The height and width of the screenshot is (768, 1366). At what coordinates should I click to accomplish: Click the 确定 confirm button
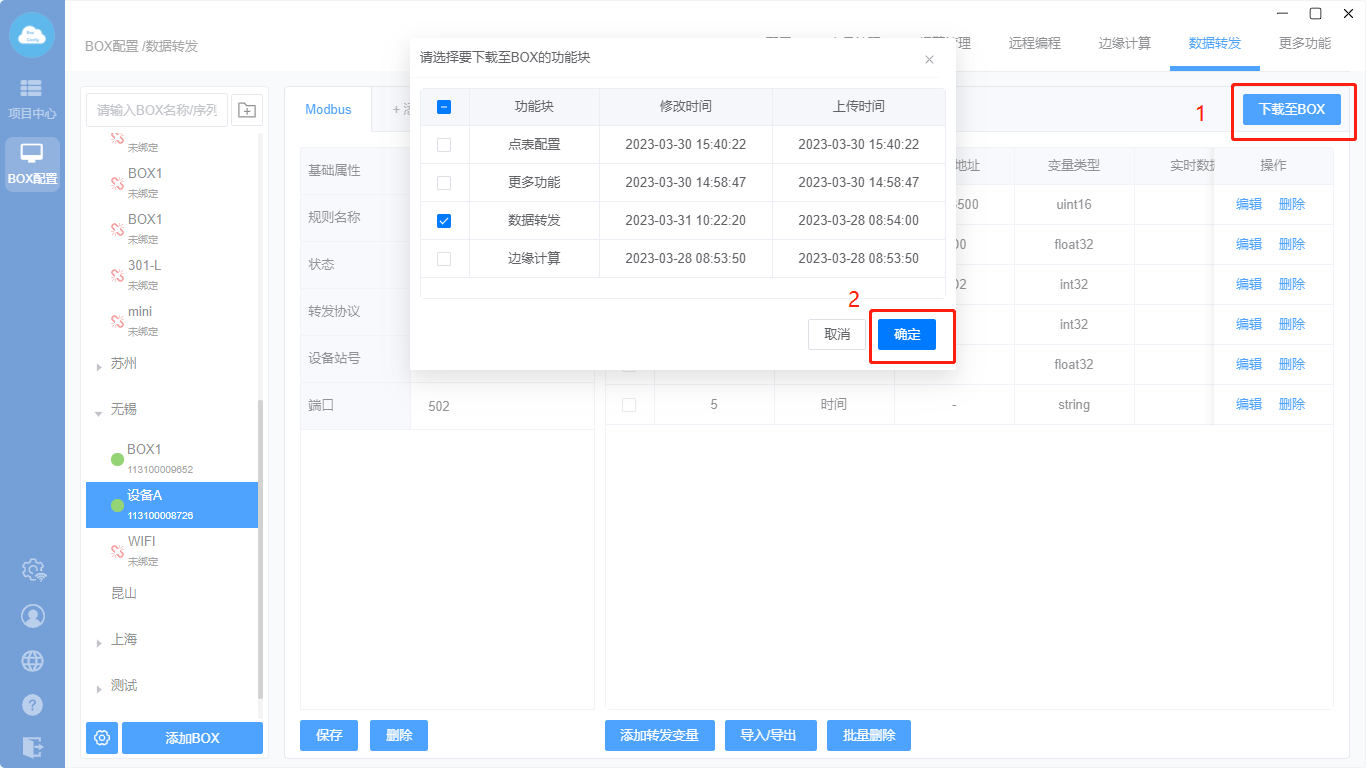pos(907,335)
